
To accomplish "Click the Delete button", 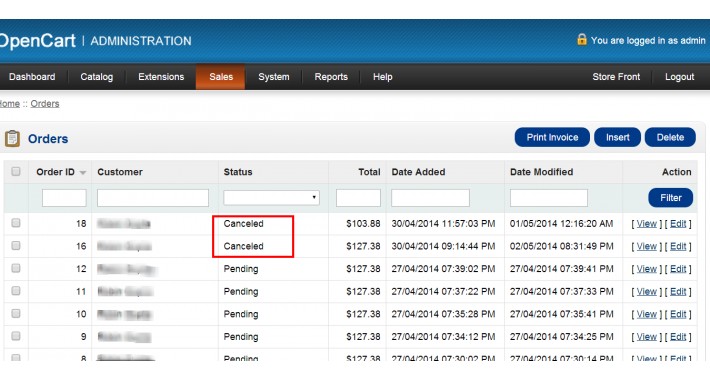I will pyautogui.click(x=670, y=137).
